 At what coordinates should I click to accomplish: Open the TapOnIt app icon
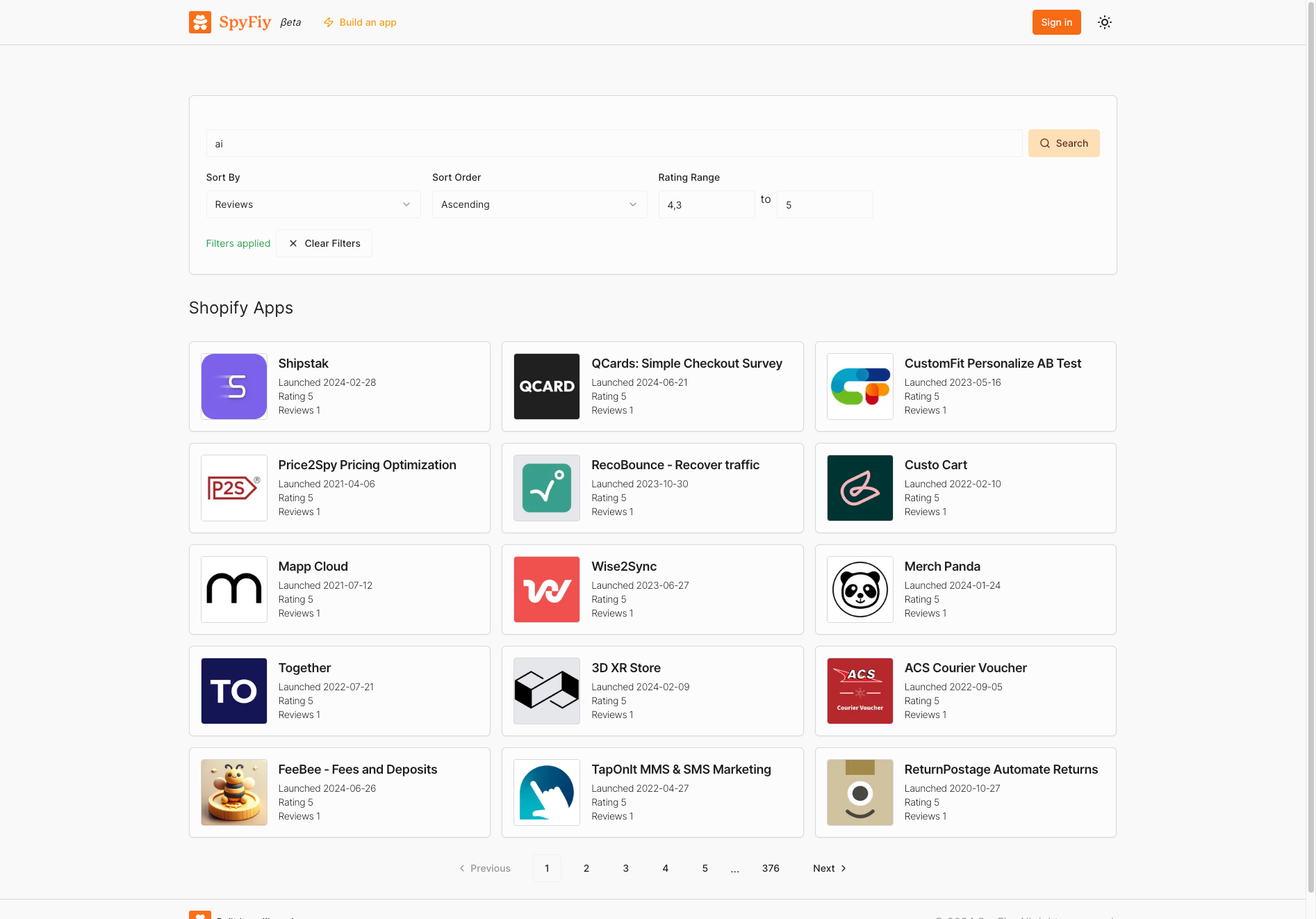(x=547, y=792)
